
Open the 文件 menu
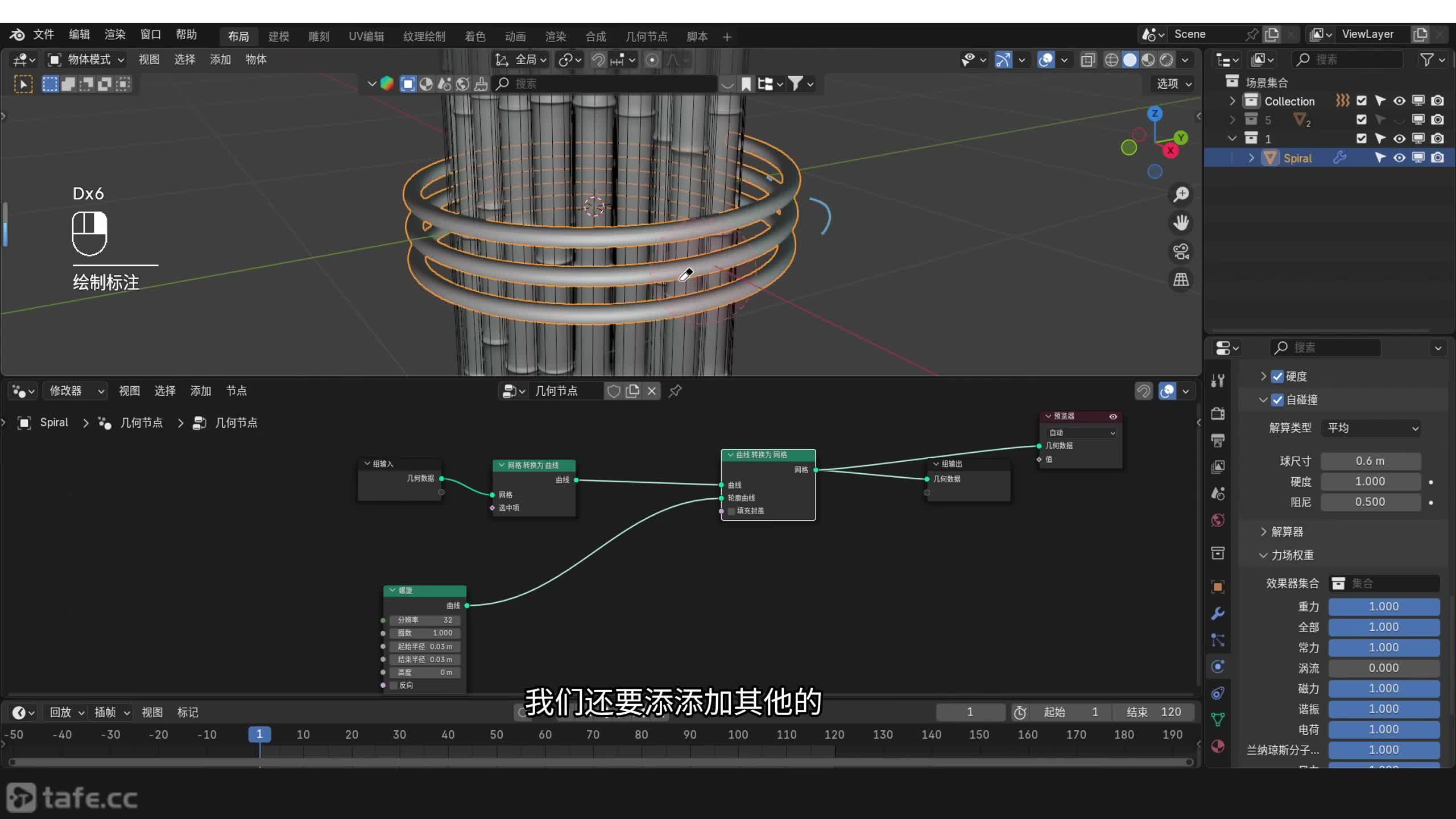[x=43, y=35]
